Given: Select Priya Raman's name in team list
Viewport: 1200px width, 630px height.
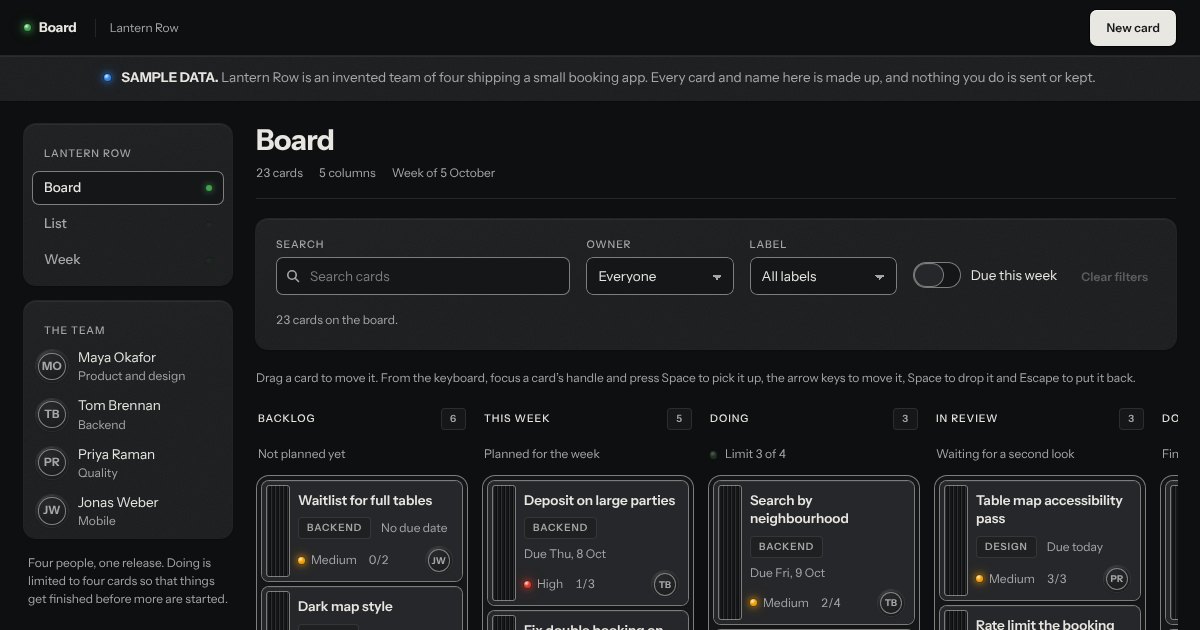Looking at the screenshot, I should coord(116,454).
